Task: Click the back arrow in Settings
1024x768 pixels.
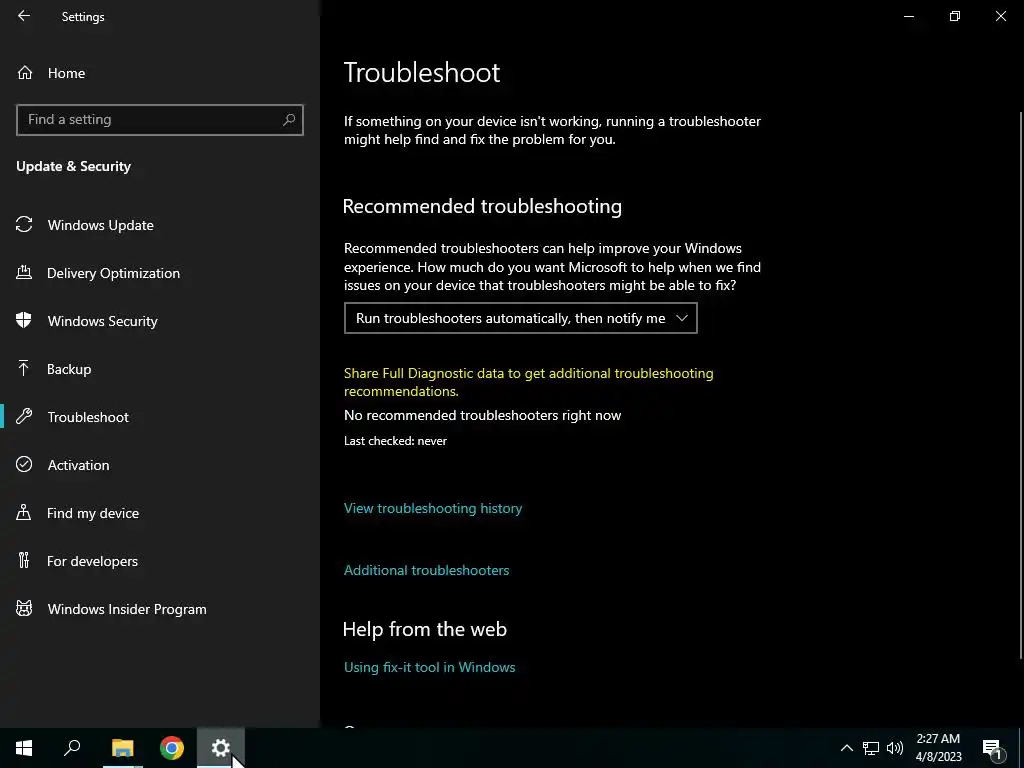Action: (24, 16)
